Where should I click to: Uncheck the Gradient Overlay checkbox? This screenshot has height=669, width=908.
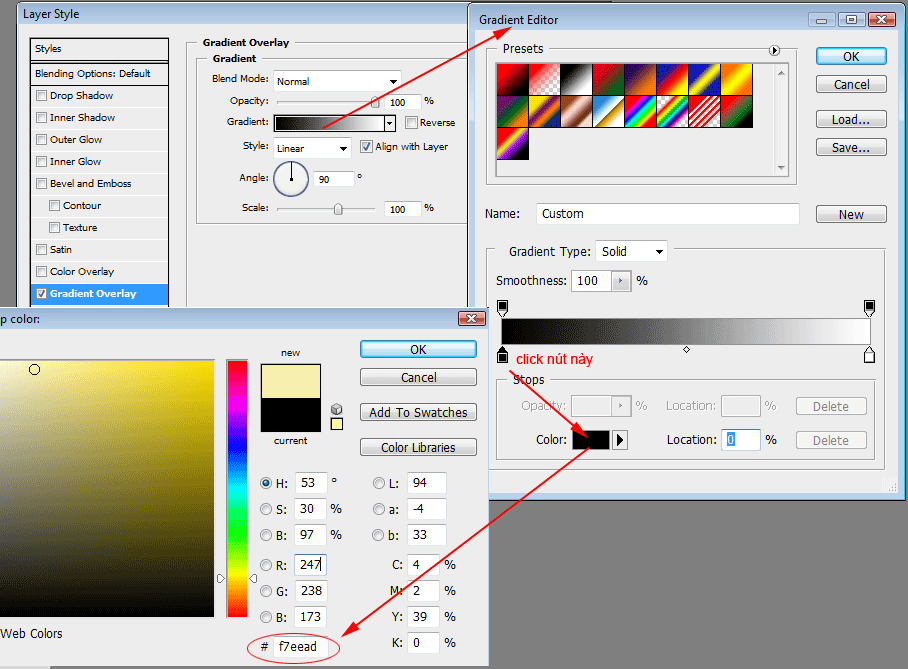(42, 294)
